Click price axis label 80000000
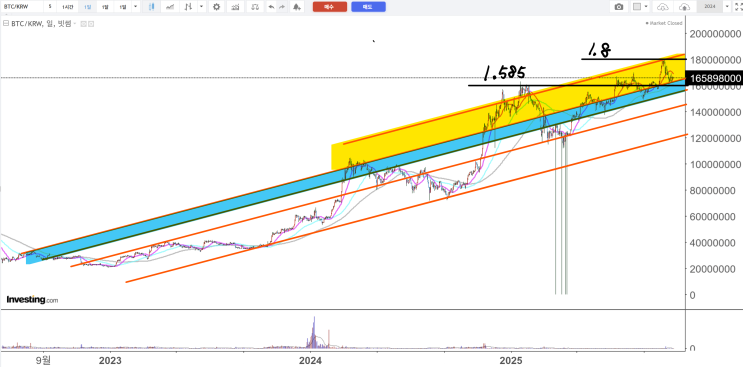This screenshot has width=743, height=367. pos(713,190)
